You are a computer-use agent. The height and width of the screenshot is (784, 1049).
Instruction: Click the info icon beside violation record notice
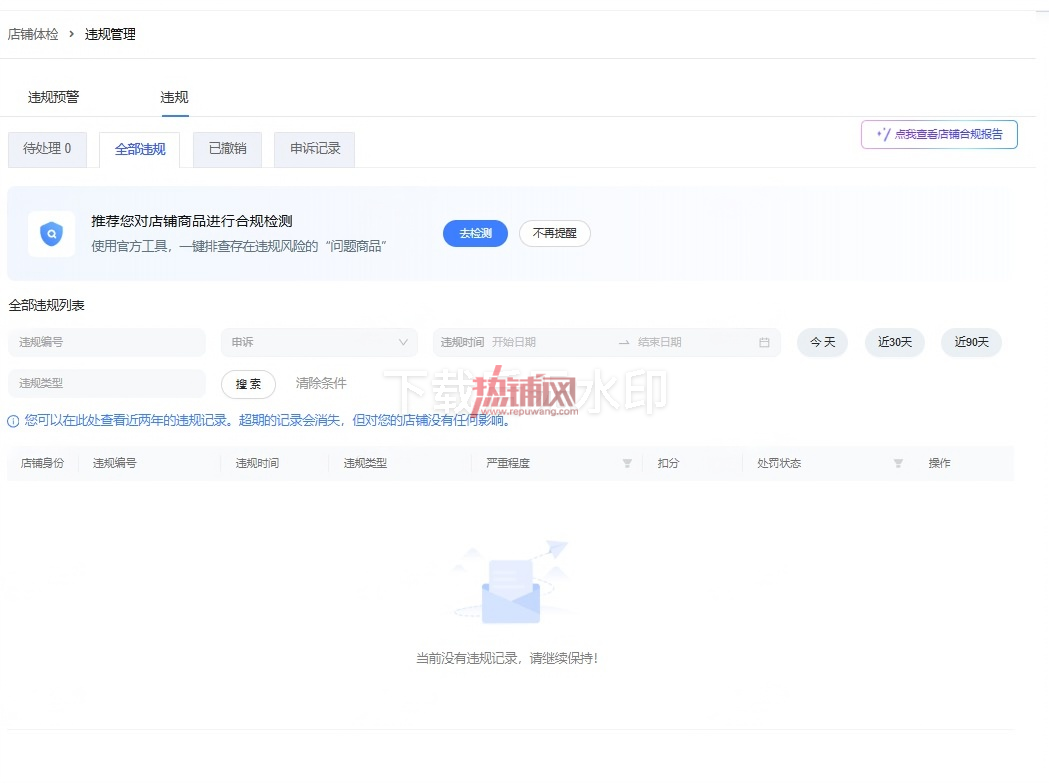coord(13,421)
